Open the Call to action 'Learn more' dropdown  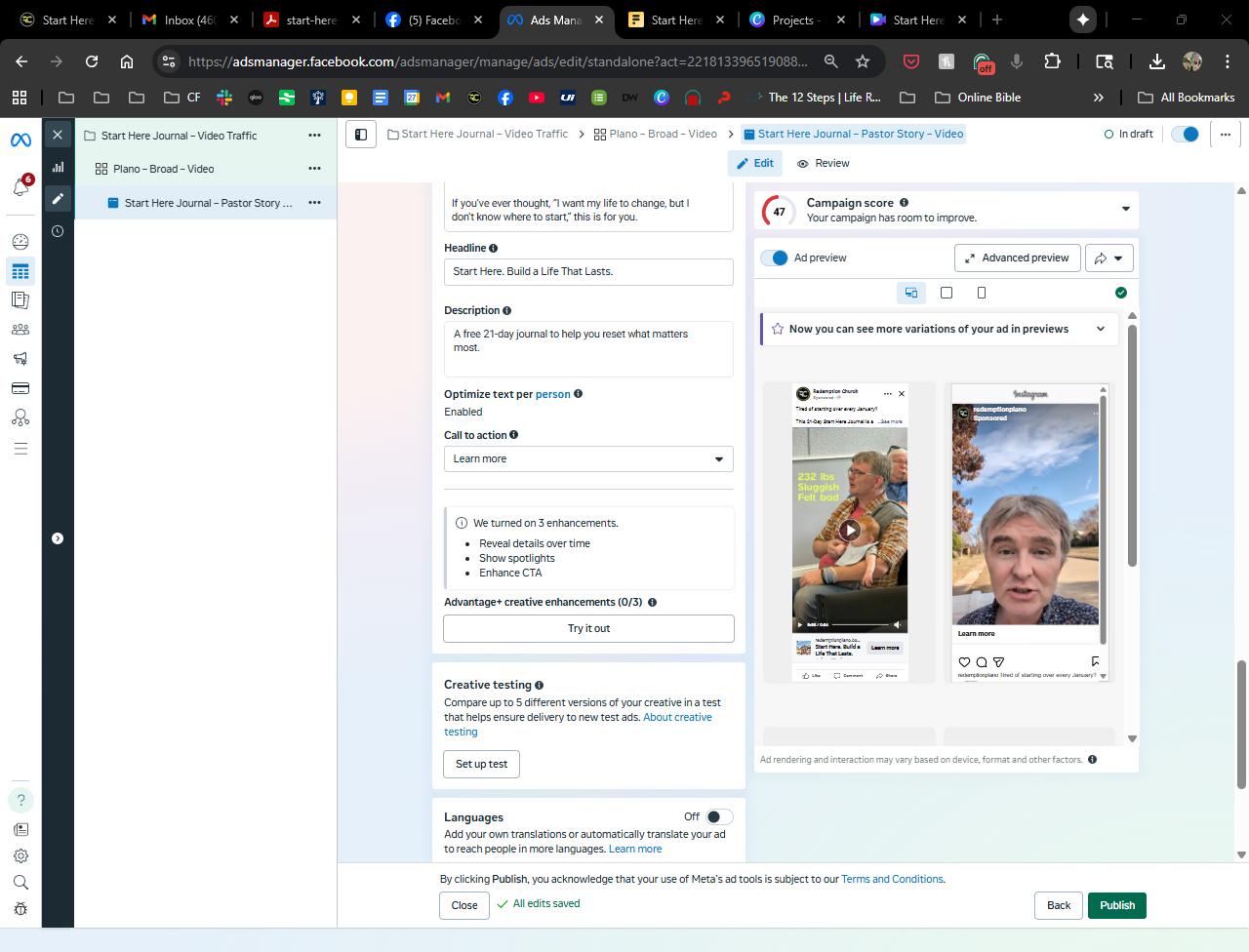point(588,459)
